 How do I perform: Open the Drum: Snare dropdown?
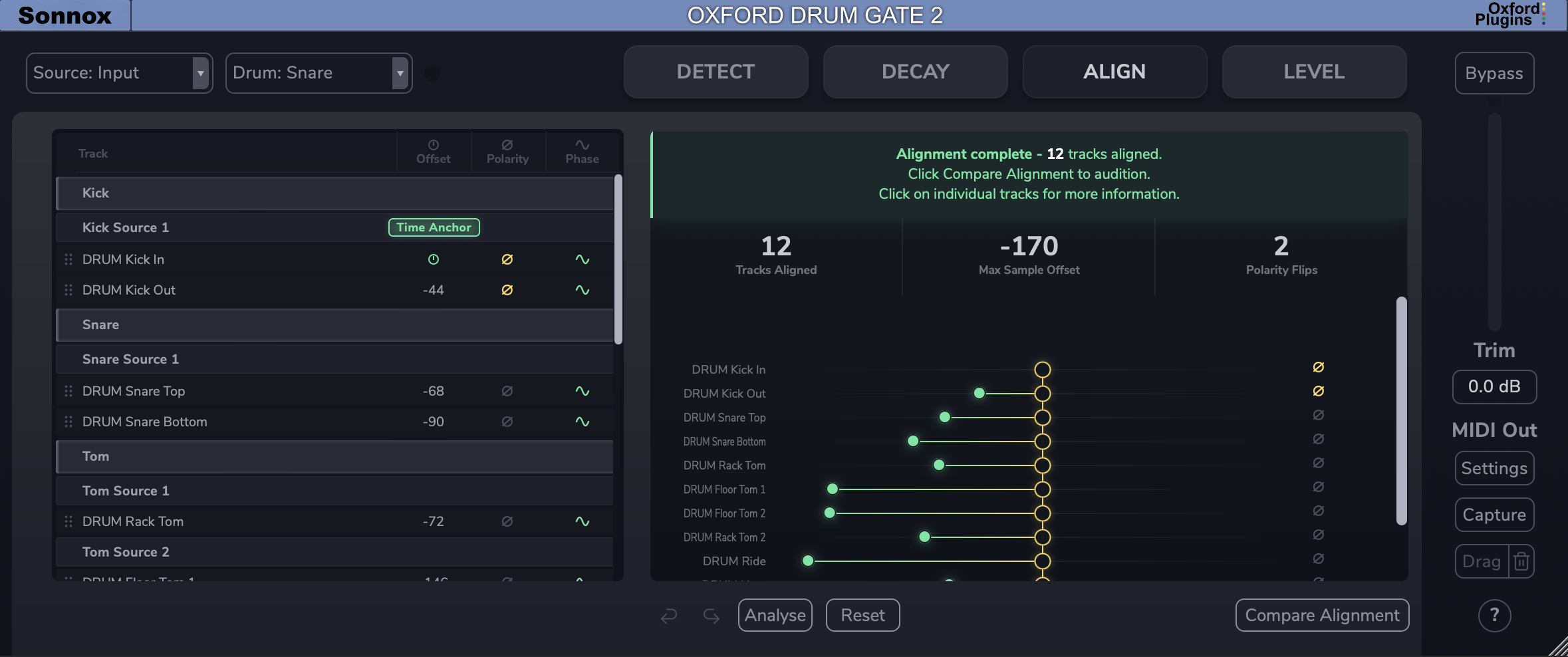(319, 73)
